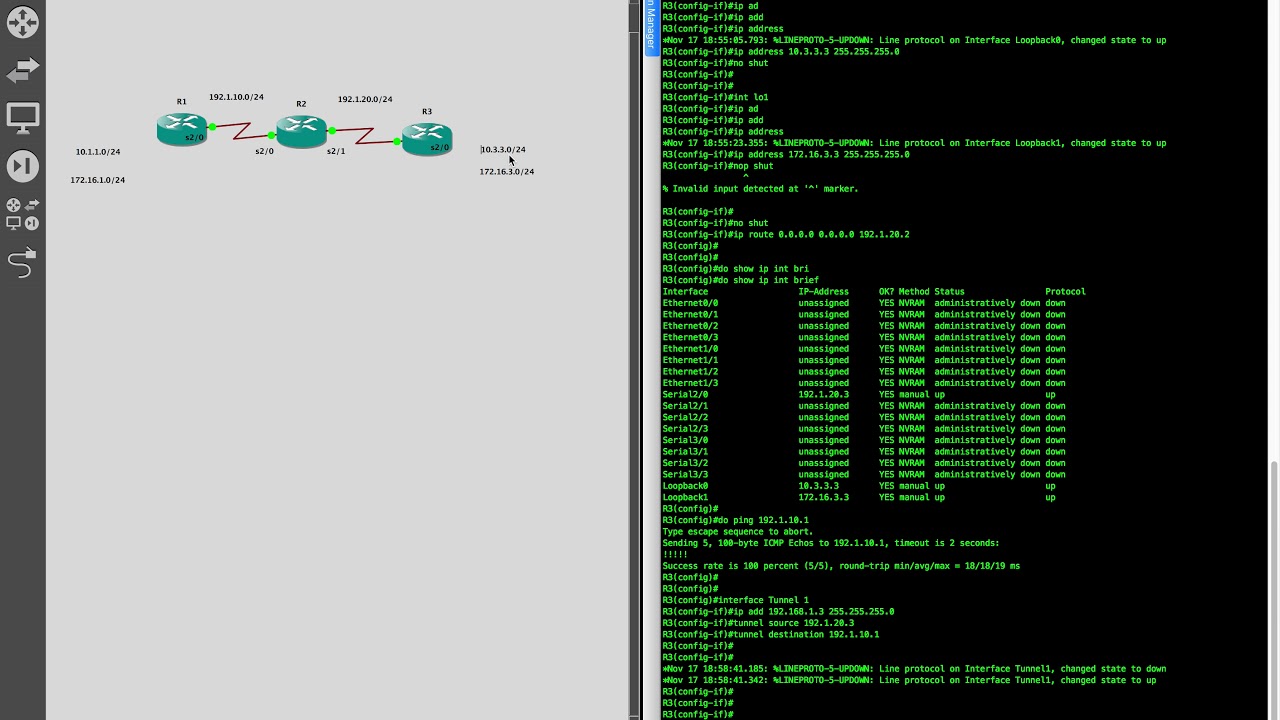The image size is (1280, 720).
Task: Click the 'tunnel source 192.1.20.3' command line
Action: coord(758,623)
